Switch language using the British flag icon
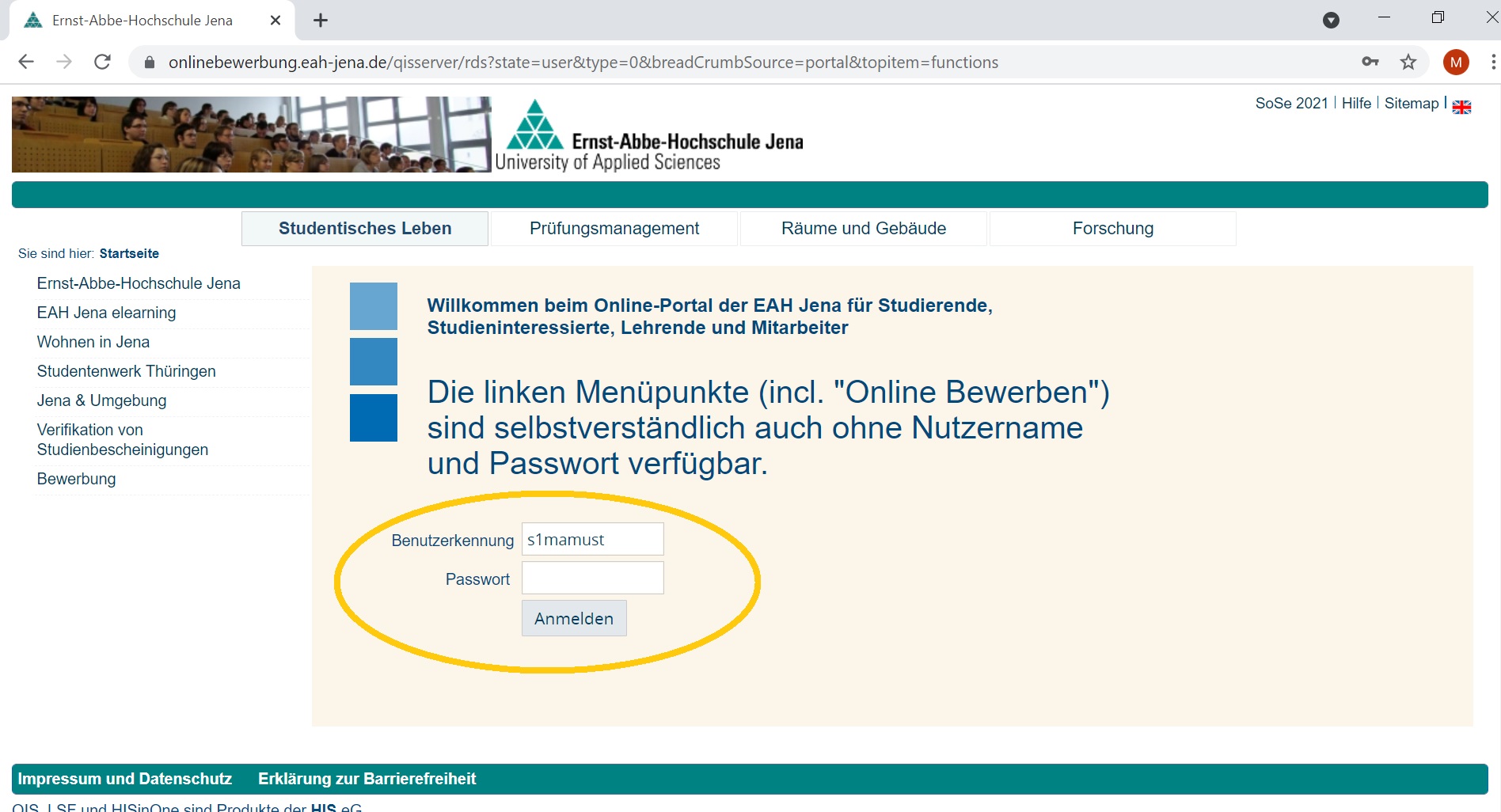The height and width of the screenshot is (812, 1501). click(x=1461, y=105)
